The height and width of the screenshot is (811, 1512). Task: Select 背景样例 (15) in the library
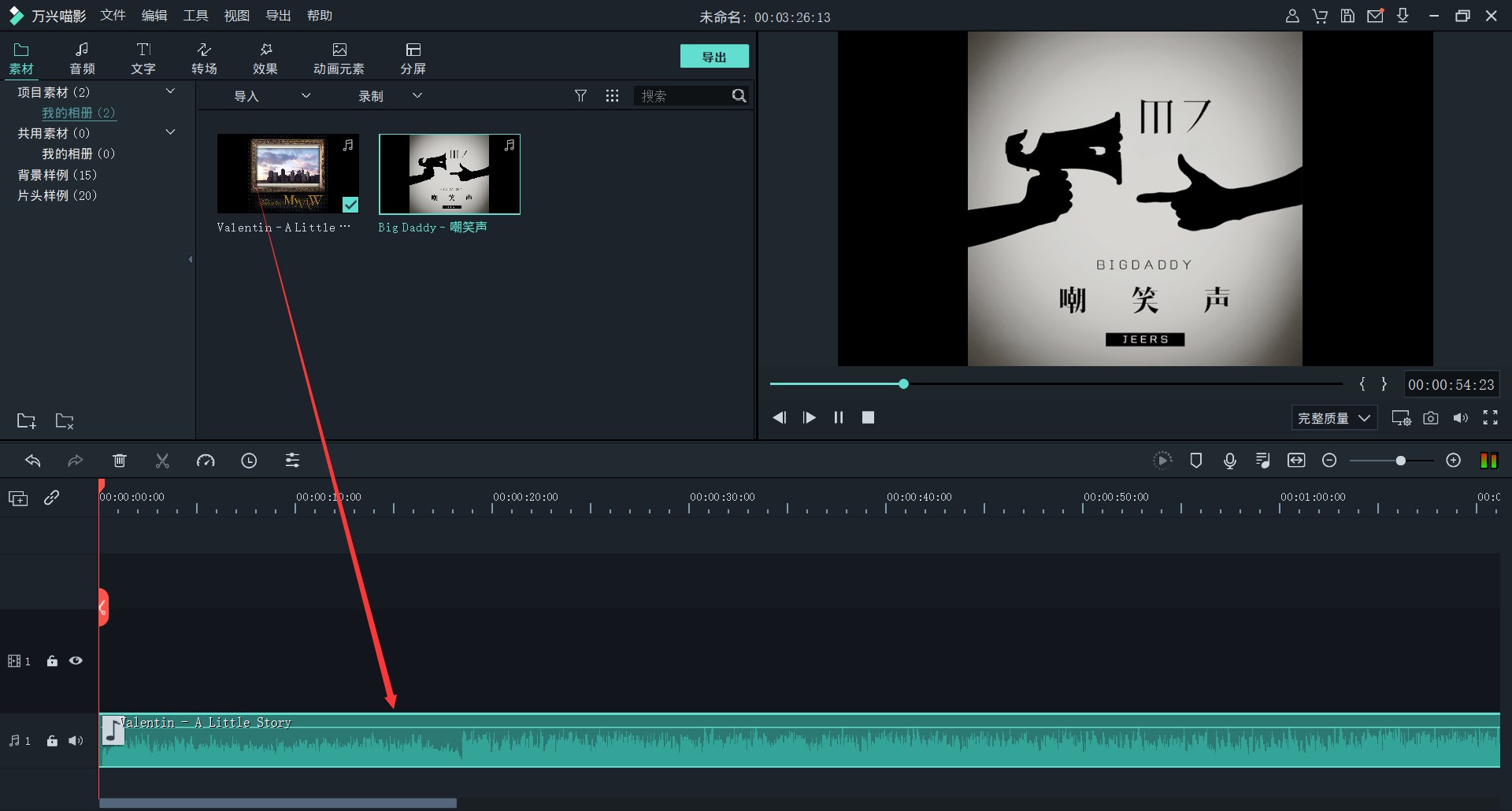[57, 175]
